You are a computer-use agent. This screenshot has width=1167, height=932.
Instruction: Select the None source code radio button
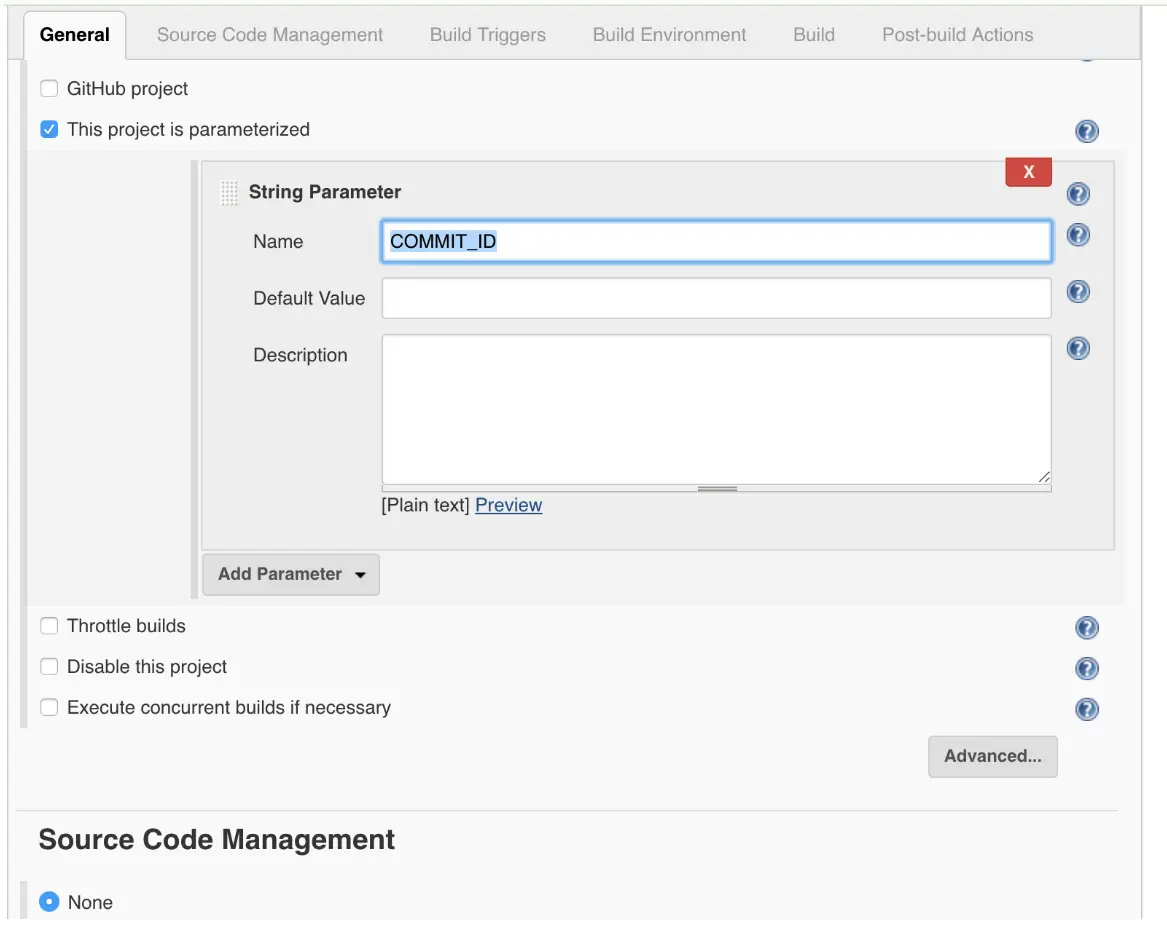(49, 902)
